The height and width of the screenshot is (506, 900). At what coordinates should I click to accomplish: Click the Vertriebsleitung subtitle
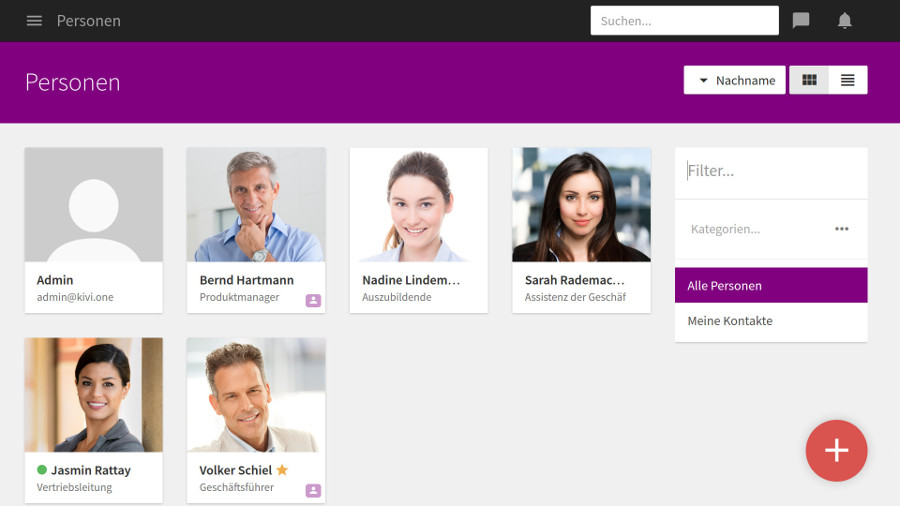click(x=75, y=487)
